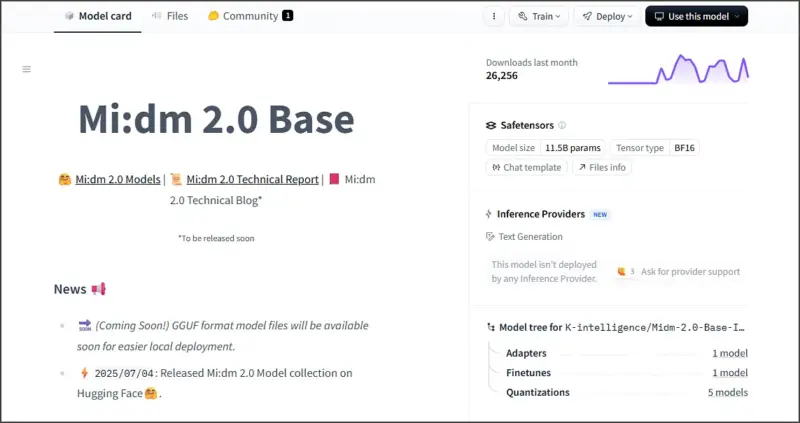Open the Mi:dm 2.0 Technical Report link
The image size is (800, 423).
click(253, 180)
